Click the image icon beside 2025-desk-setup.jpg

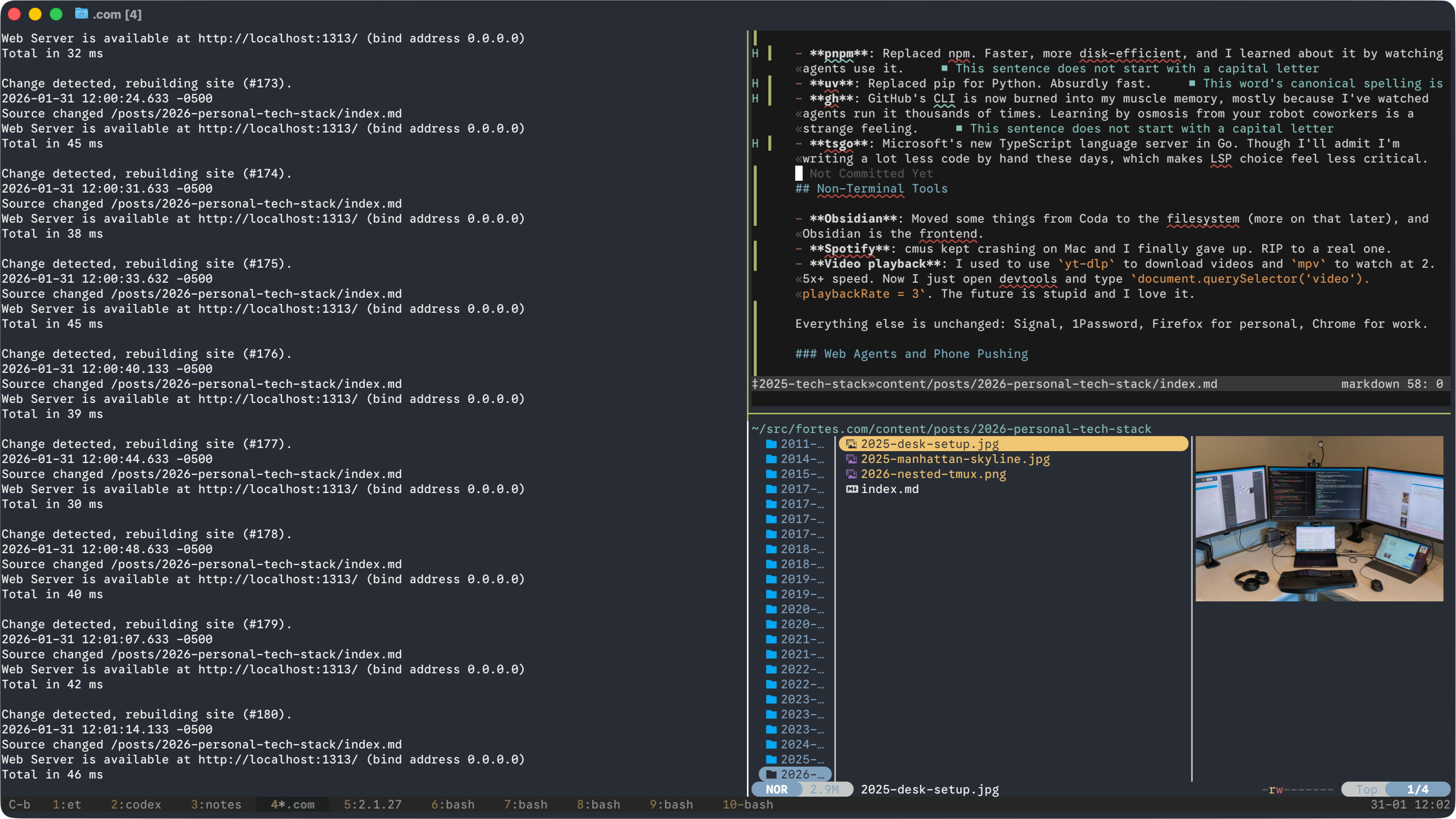pyautogui.click(x=851, y=444)
